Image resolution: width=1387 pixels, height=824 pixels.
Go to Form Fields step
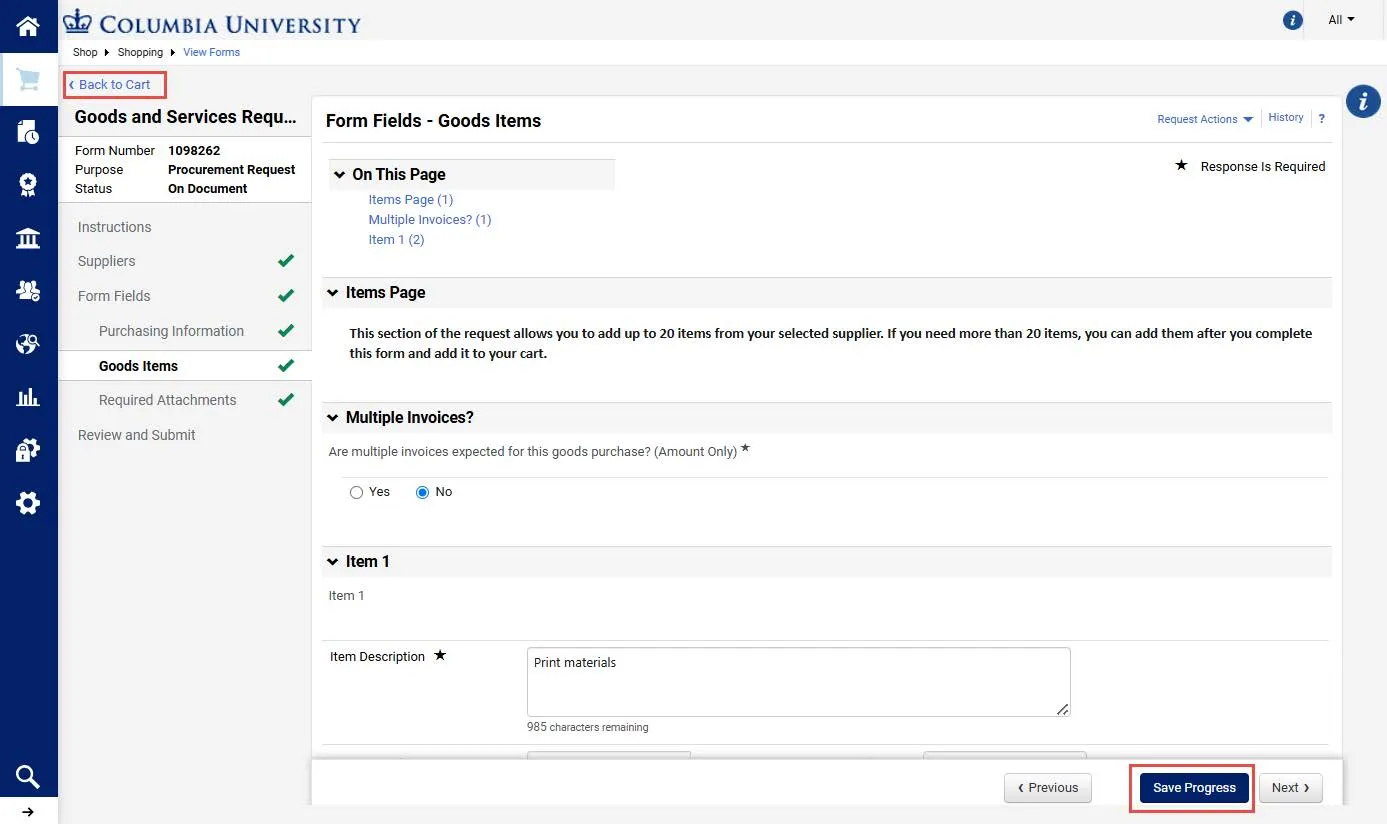click(114, 296)
